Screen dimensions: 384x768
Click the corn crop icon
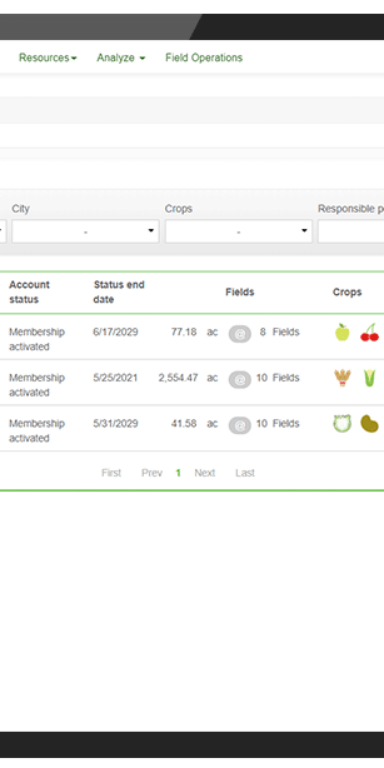coord(369,378)
